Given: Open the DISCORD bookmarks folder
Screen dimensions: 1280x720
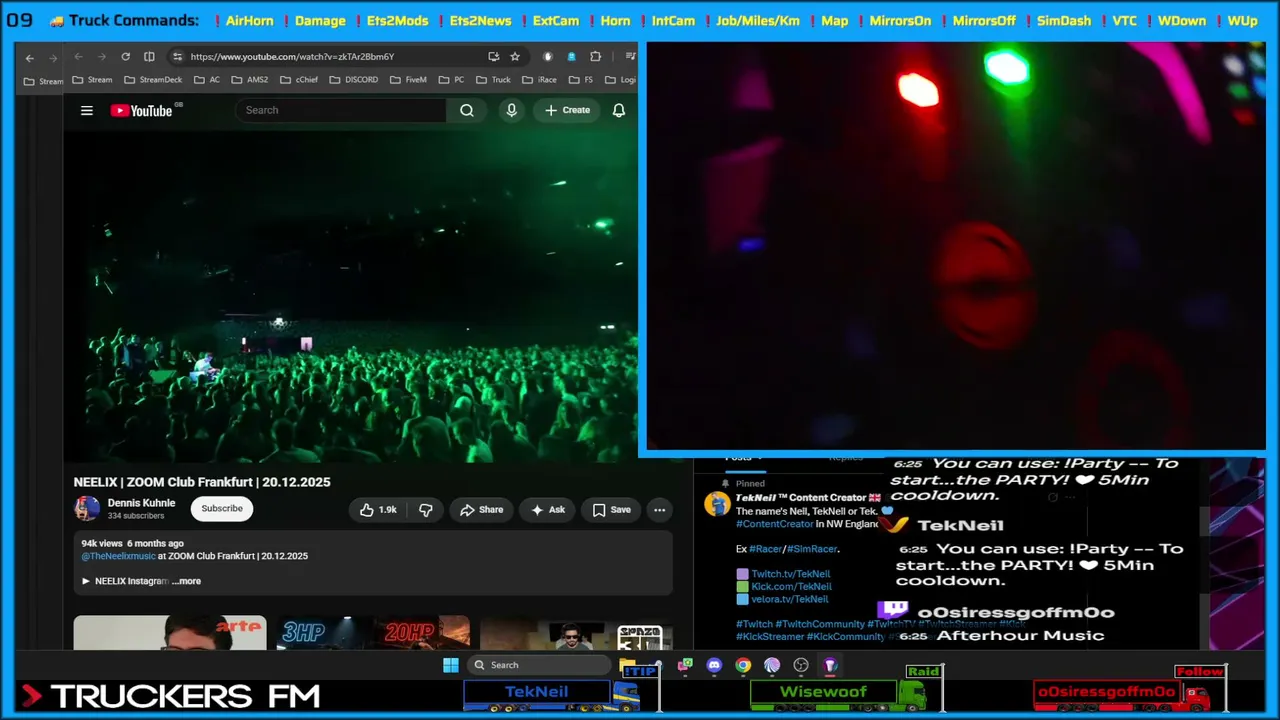Looking at the screenshot, I should pyautogui.click(x=354, y=80).
